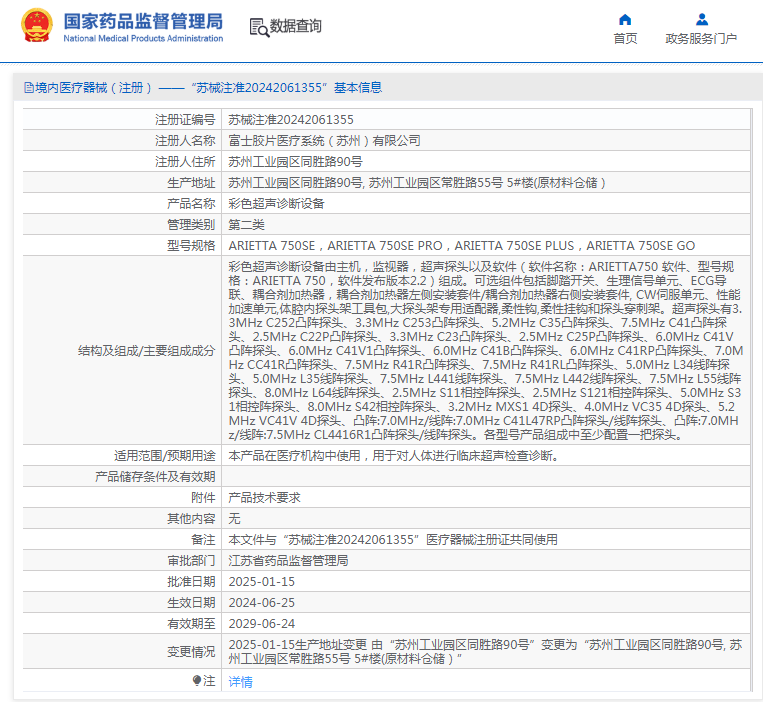
Task: Select approving department 江苏省药品监督管理局
Action: click(x=288, y=560)
